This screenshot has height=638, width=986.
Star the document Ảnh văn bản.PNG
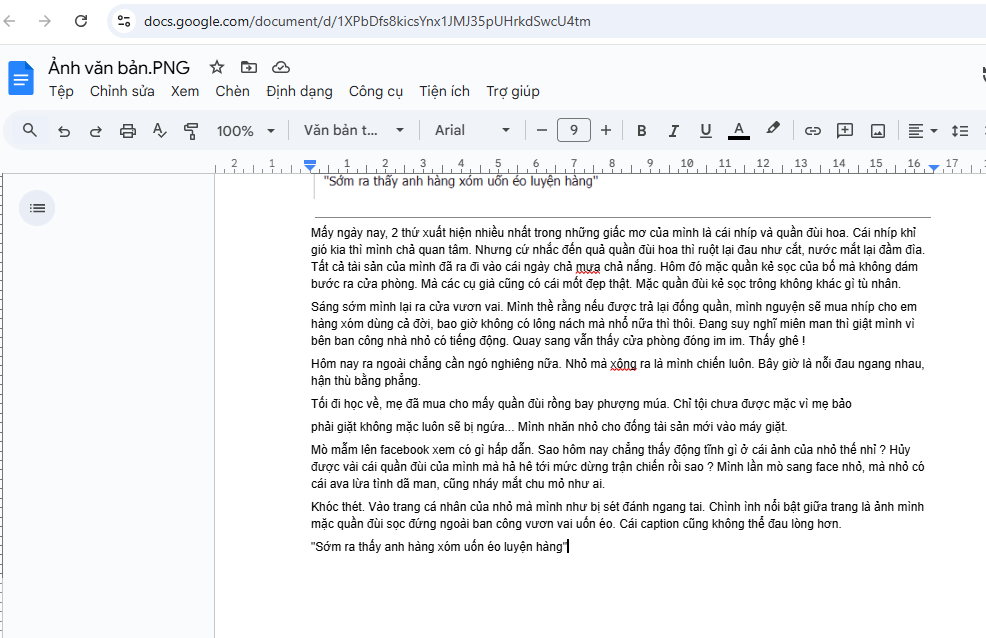tap(217, 67)
